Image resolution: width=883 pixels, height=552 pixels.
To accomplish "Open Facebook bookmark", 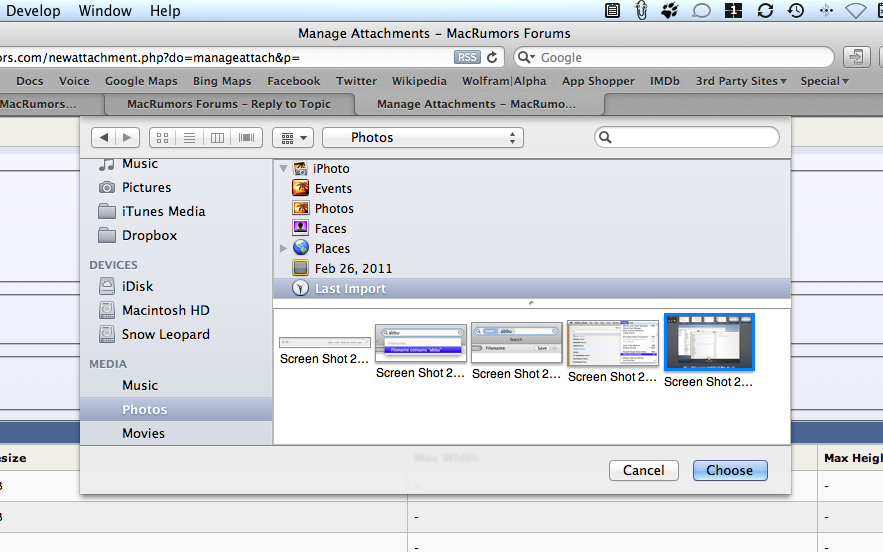I will tap(293, 81).
